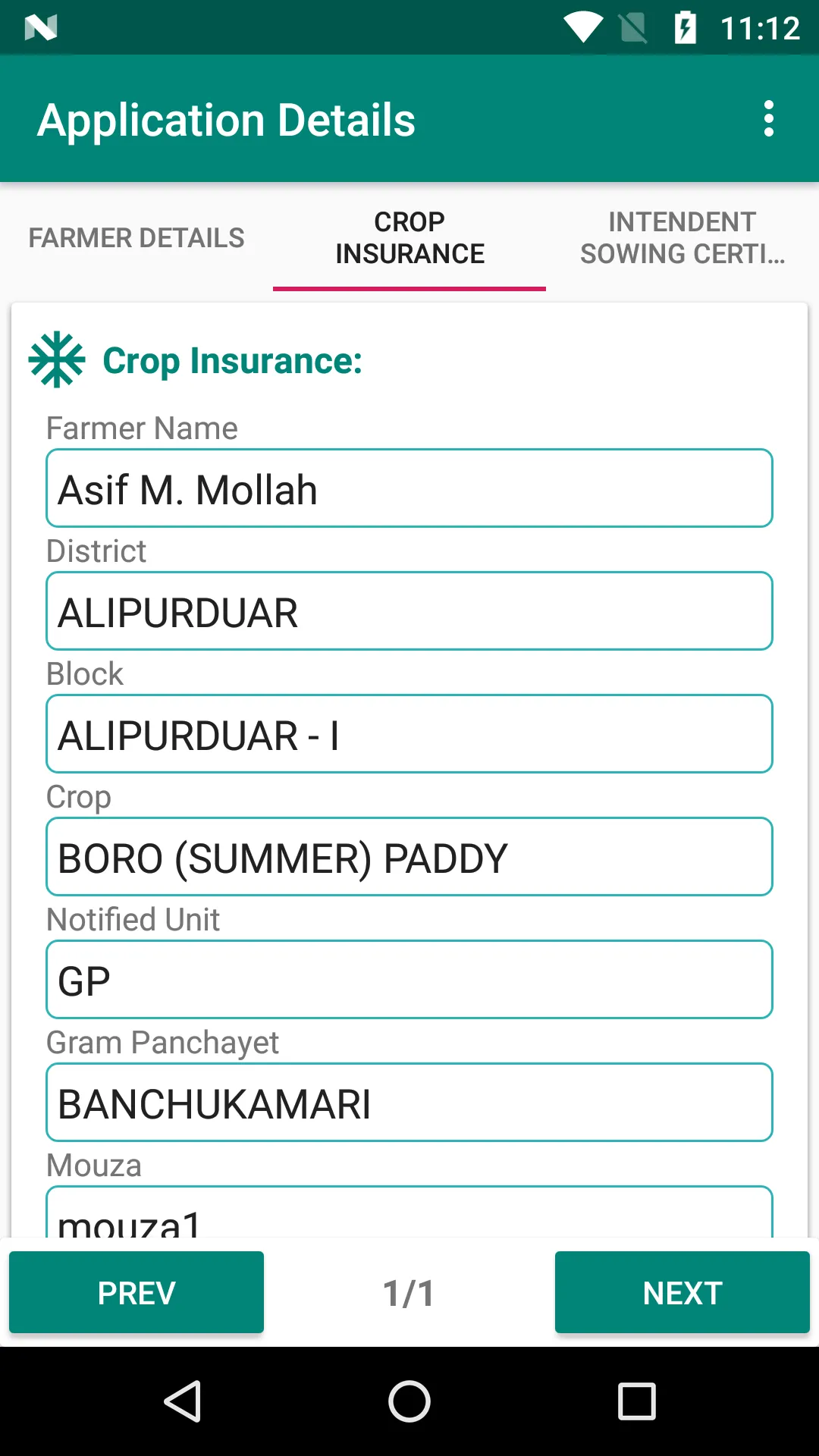
Task: Open the Intendent Sowing Certificate tab
Action: (682, 238)
